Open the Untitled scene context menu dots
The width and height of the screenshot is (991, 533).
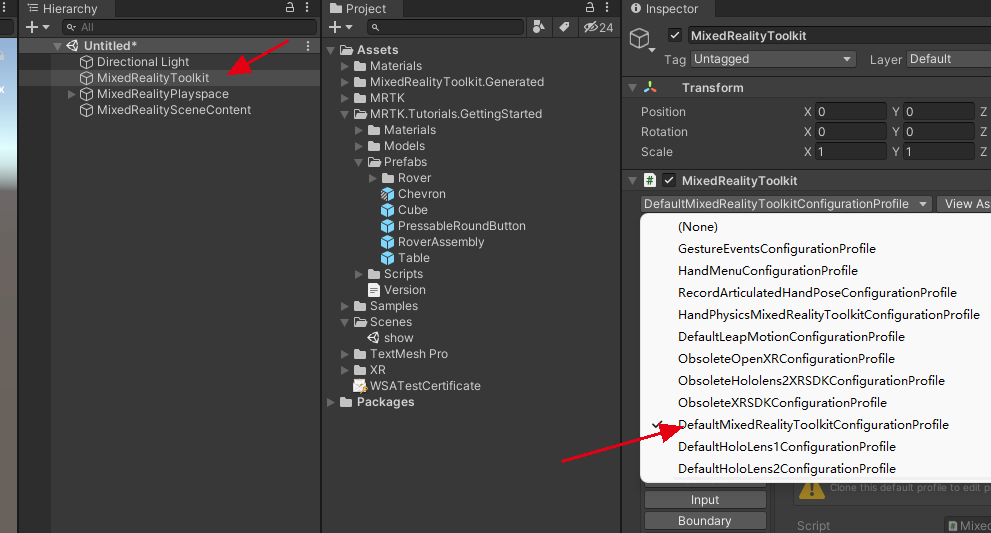pyautogui.click(x=308, y=46)
